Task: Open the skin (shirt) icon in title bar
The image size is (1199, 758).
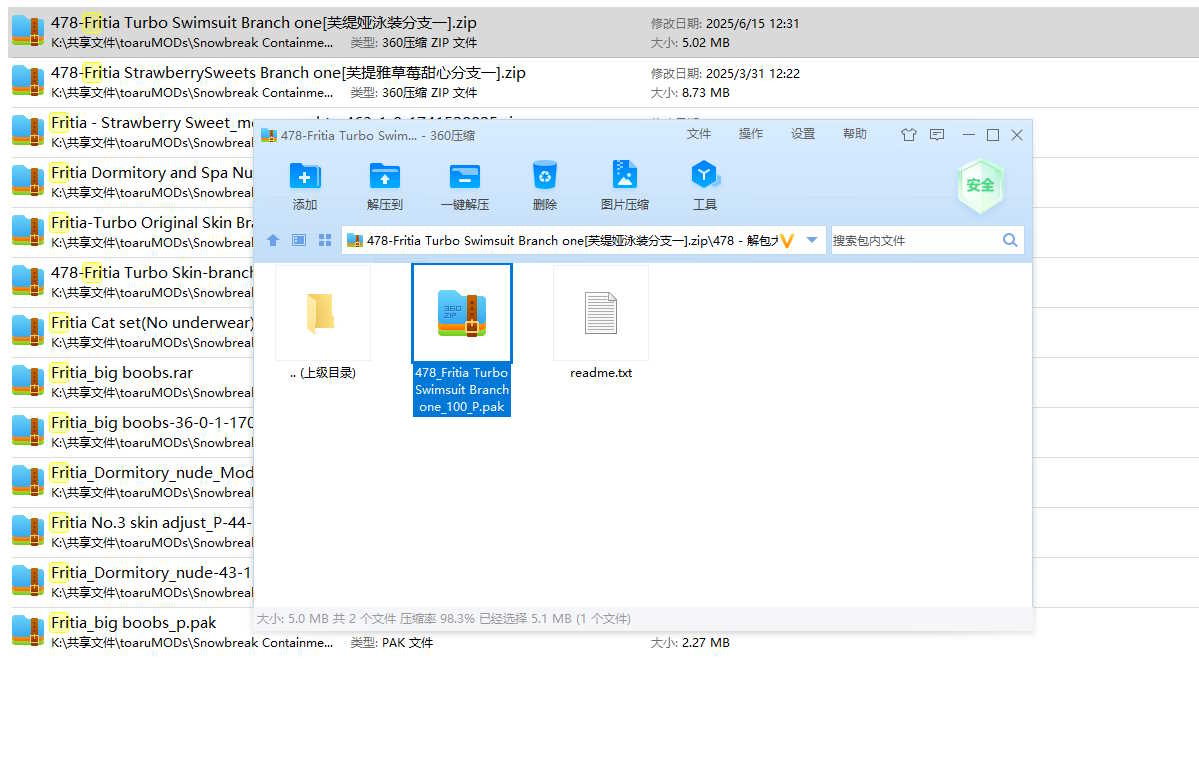Action: pos(908,135)
